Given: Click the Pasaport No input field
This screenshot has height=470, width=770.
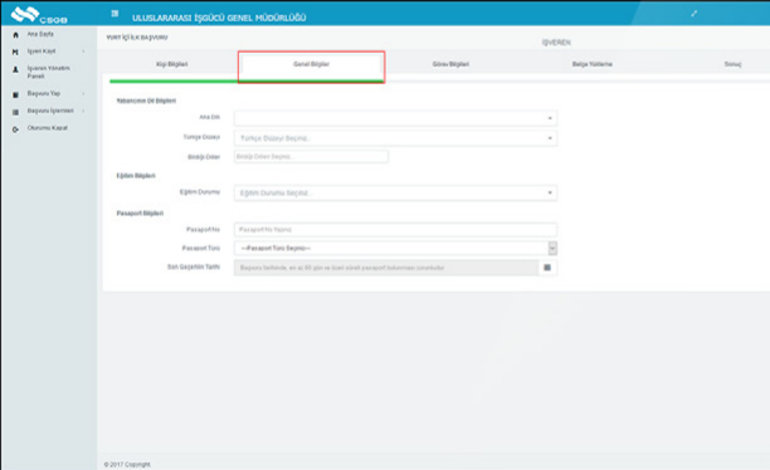Looking at the screenshot, I should pyautogui.click(x=395, y=229).
